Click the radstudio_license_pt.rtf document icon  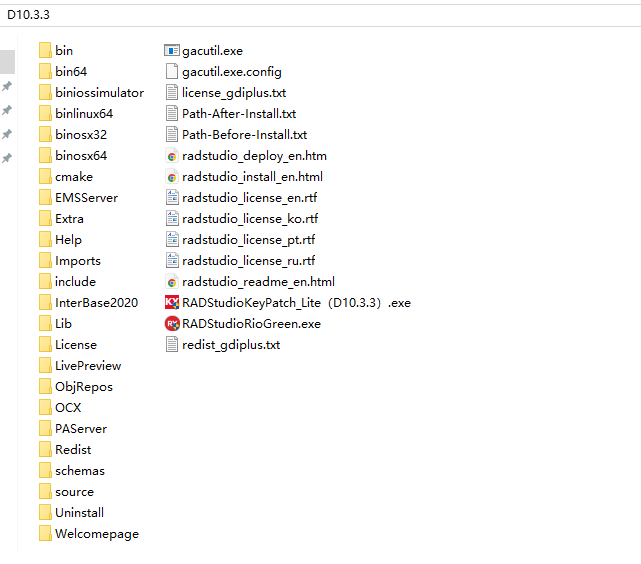172,240
